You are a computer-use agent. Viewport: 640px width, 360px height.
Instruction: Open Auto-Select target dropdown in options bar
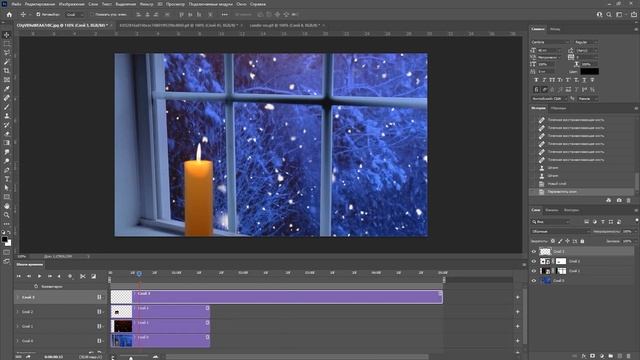(x=75, y=14)
